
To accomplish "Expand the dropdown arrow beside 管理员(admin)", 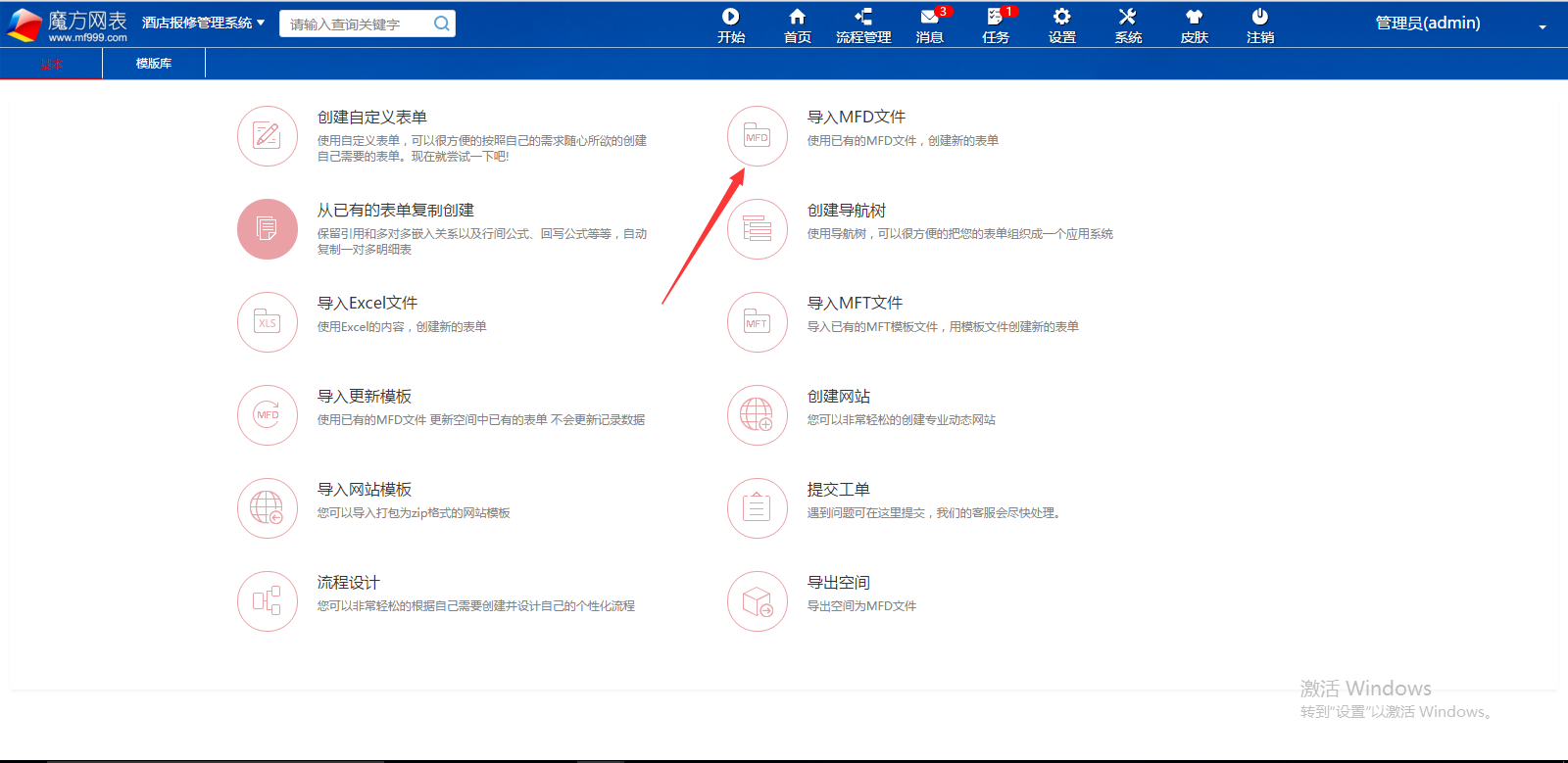I will (1543, 27).
